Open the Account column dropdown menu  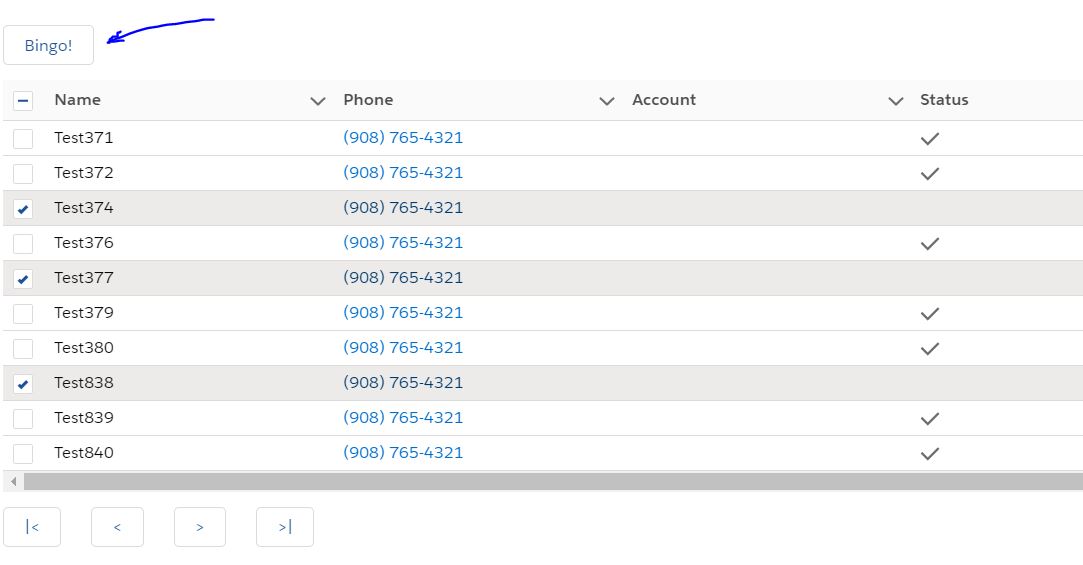[x=895, y=101]
